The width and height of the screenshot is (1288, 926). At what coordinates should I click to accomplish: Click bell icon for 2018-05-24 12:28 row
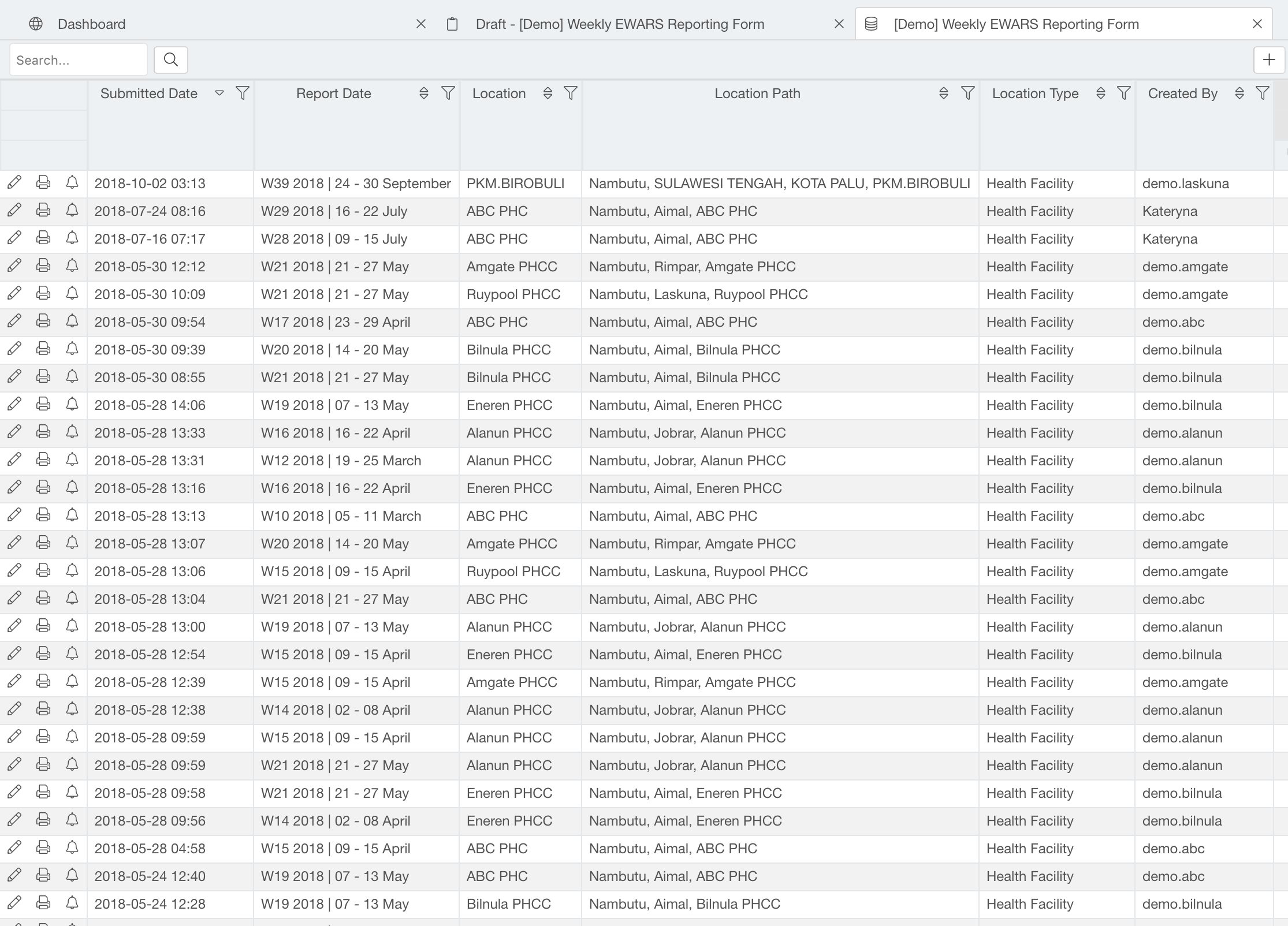click(x=72, y=903)
